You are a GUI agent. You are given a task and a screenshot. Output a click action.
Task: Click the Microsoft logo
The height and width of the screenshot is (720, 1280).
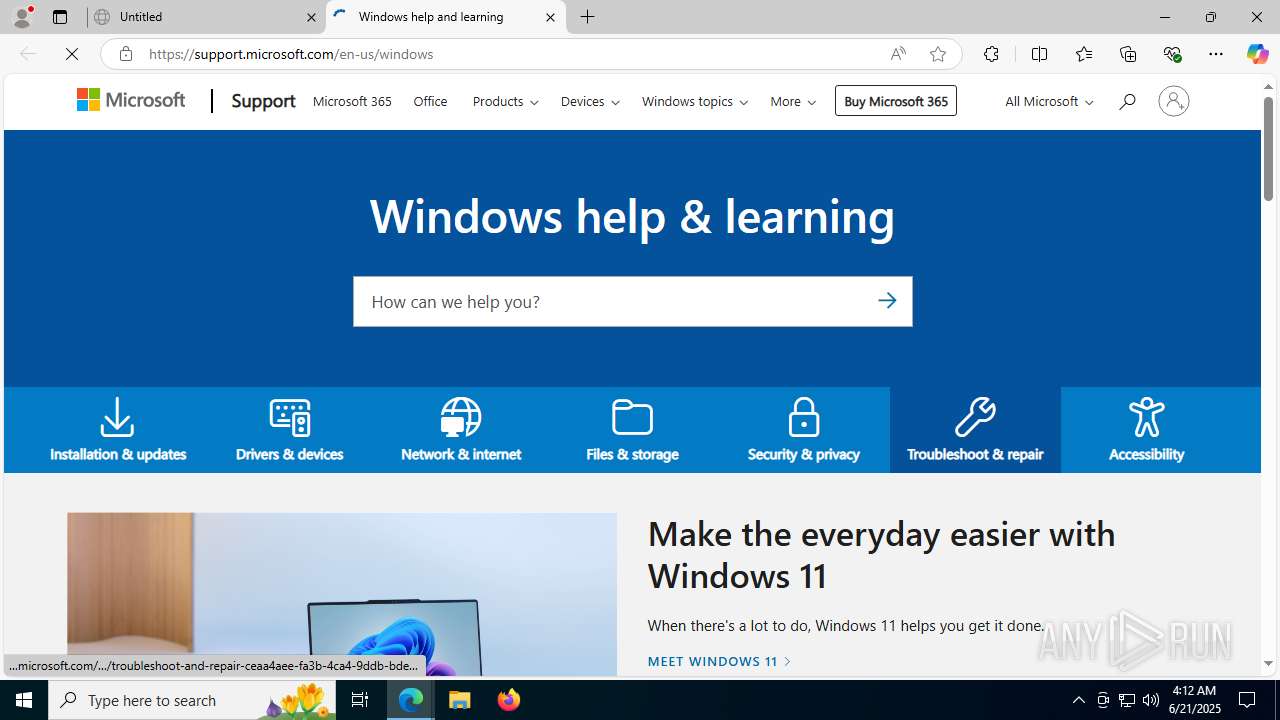click(131, 100)
